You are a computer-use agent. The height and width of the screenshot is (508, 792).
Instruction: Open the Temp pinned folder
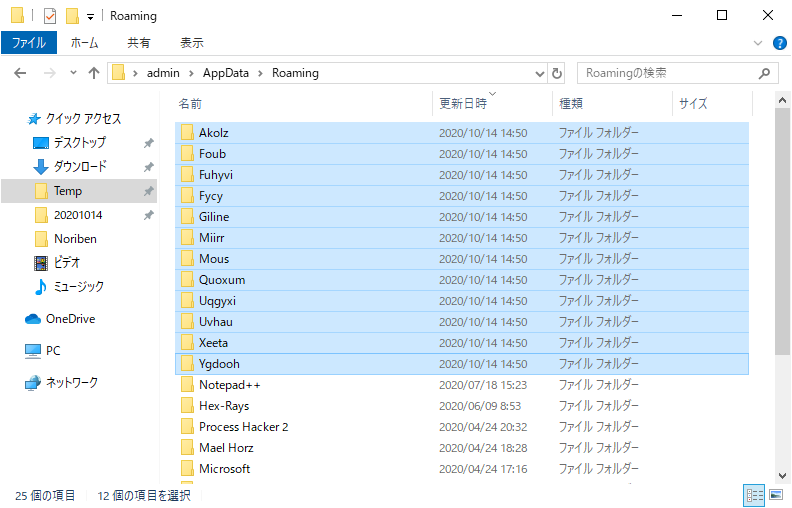[x=79, y=191]
